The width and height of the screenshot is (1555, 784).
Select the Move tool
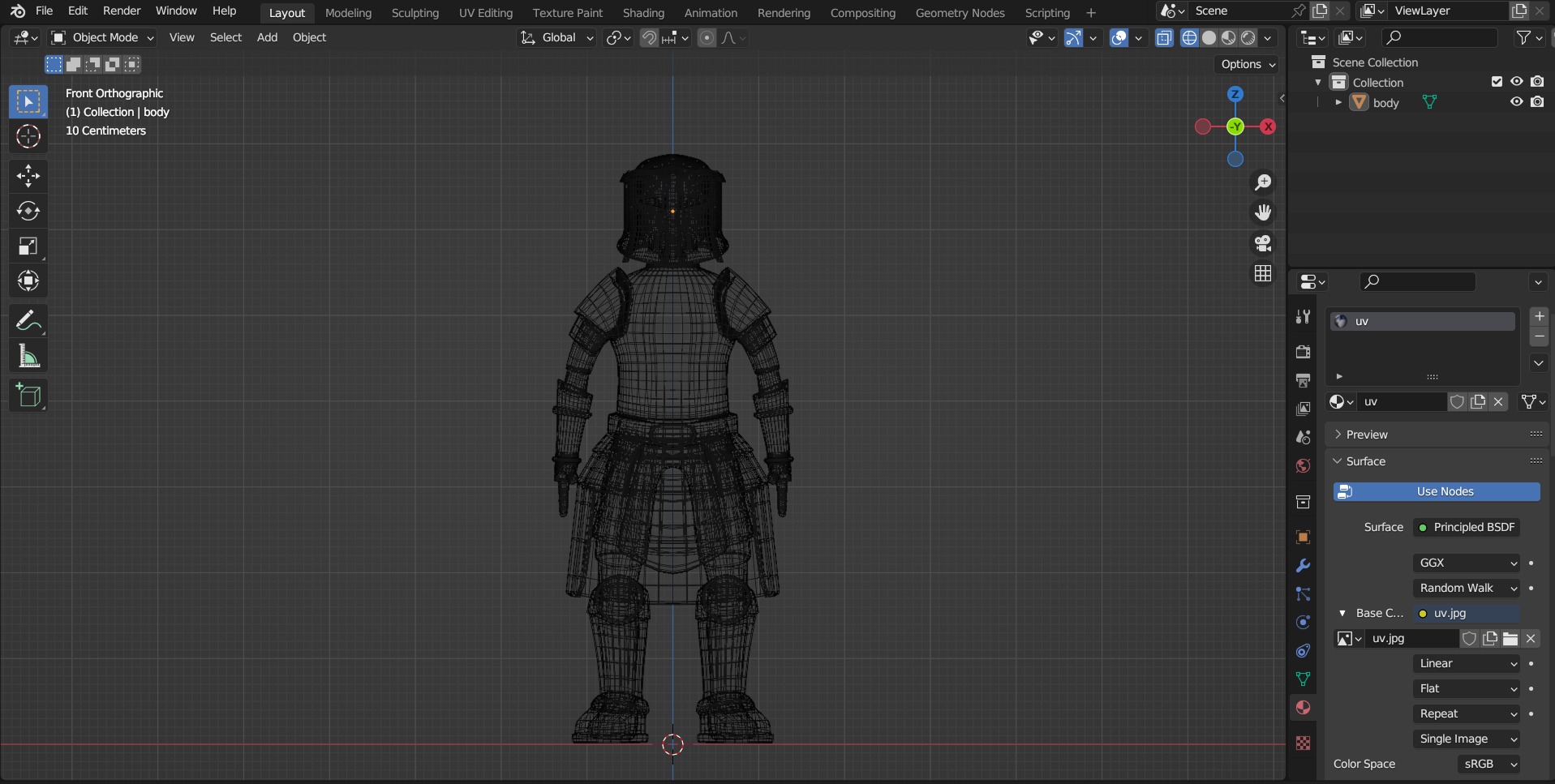(x=28, y=176)
